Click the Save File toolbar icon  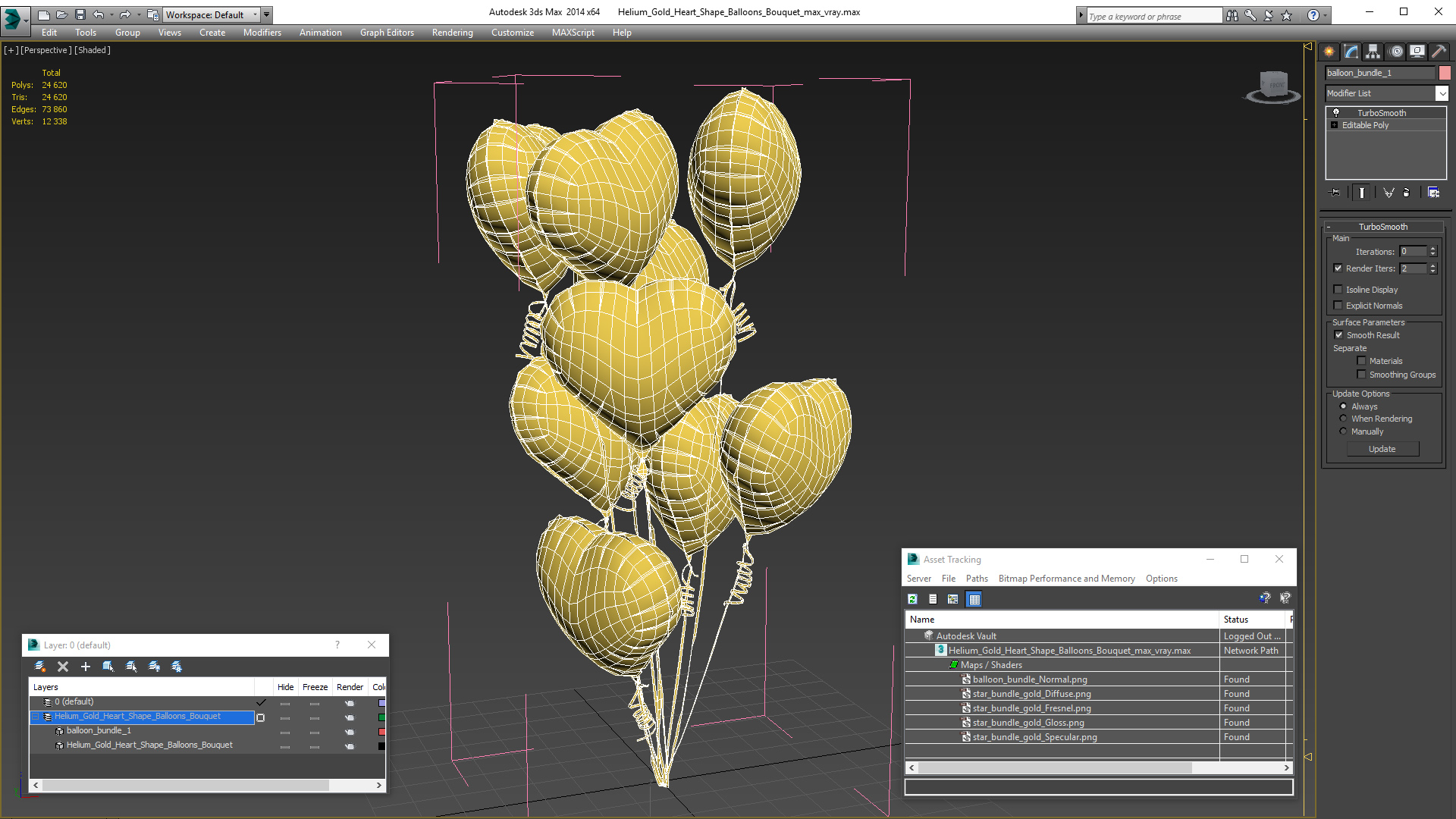[x=80, y=14]
